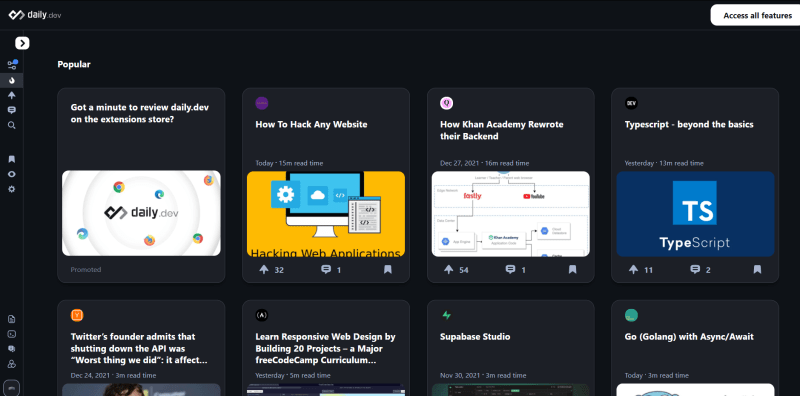This screenshot has height=396, width=800.
Task: Expand the sidebar with the arrow button
Action: tap(22, 43)
